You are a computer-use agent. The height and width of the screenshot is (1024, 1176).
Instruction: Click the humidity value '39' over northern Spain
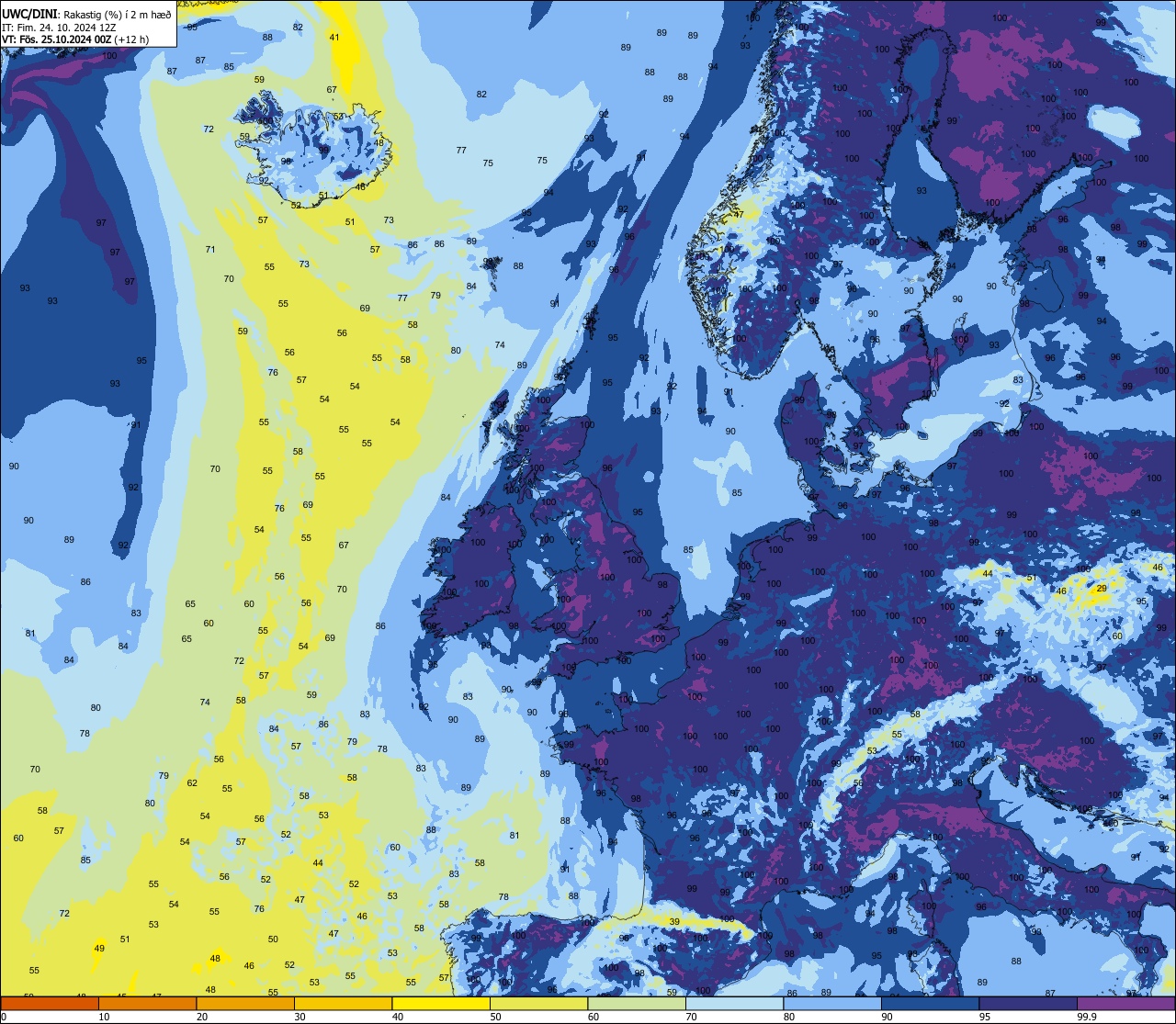(x=674, y=922)
